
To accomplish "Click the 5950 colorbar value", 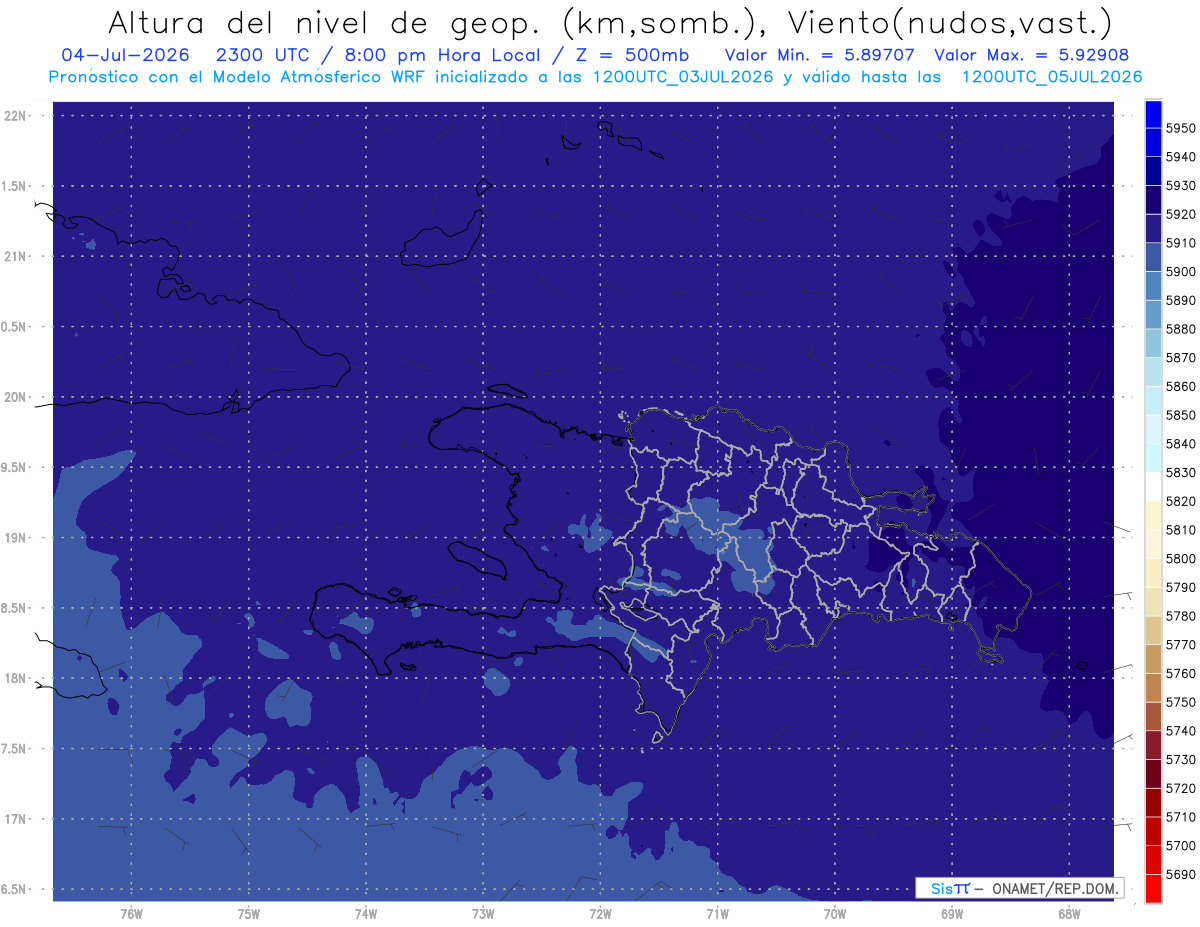I will pyautogui.click(x=1181, y=128).
